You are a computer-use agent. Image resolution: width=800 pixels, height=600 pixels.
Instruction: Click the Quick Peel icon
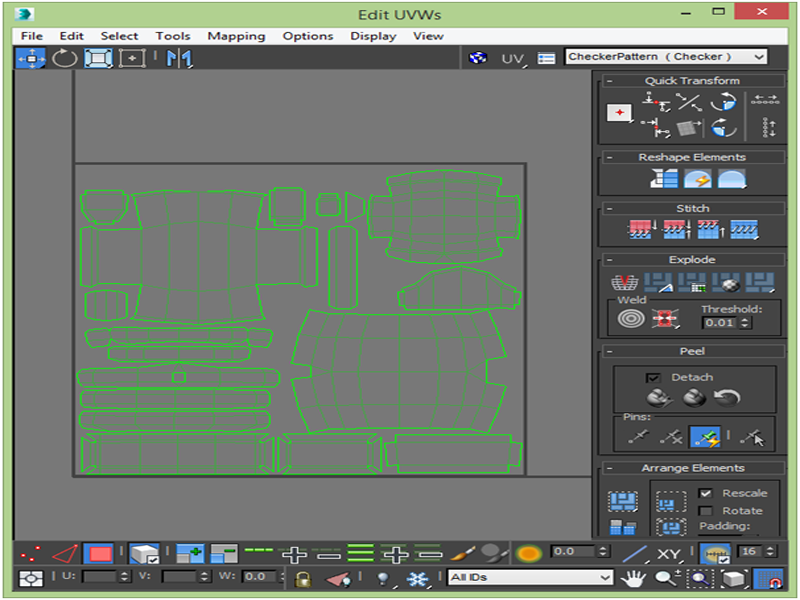(x=659, y=397)
